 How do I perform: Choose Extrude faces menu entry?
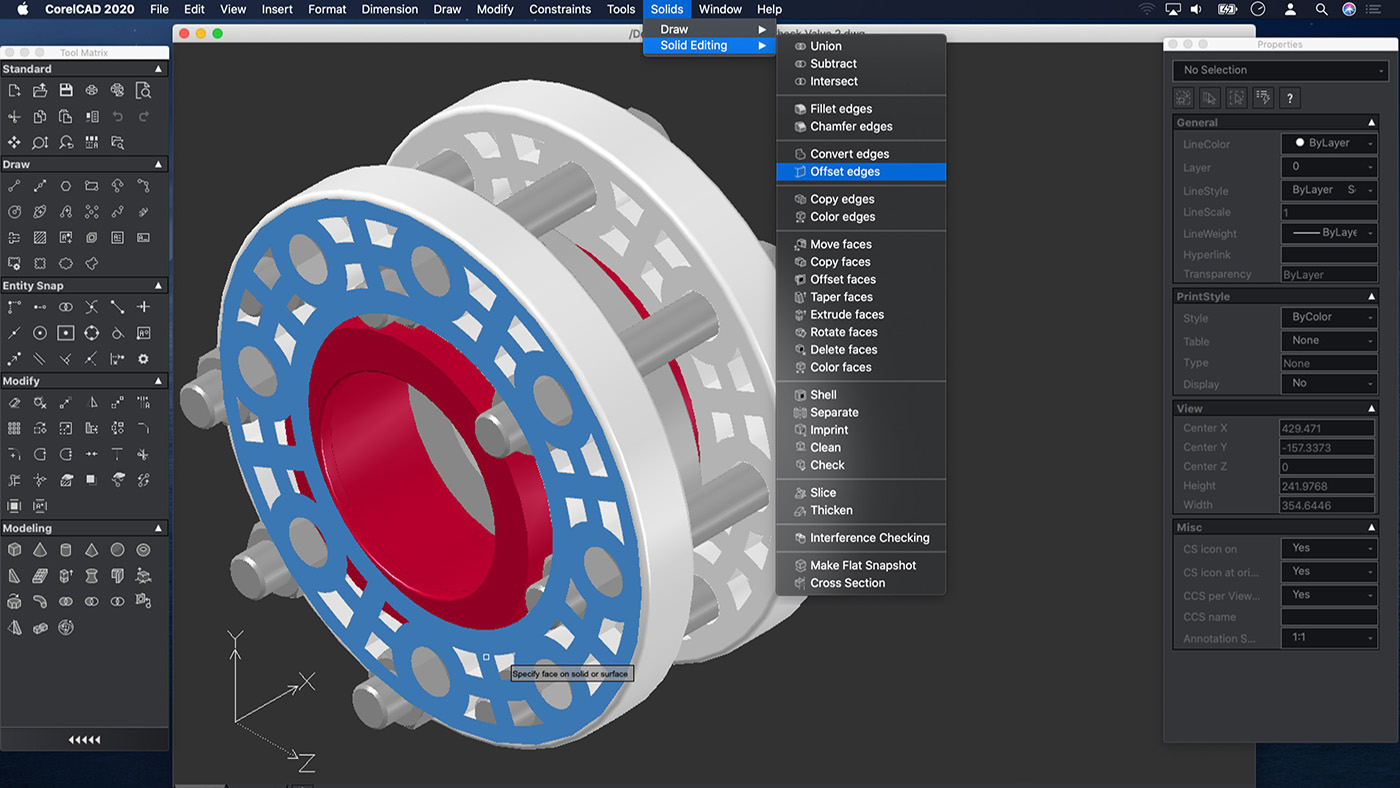[861, 315]
